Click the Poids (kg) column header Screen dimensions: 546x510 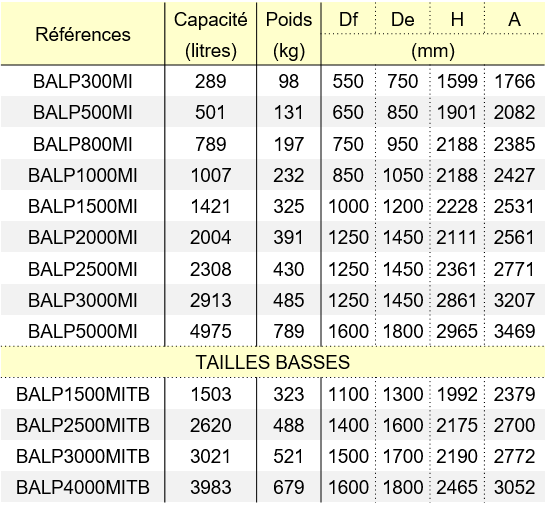[x=289, y=34]
